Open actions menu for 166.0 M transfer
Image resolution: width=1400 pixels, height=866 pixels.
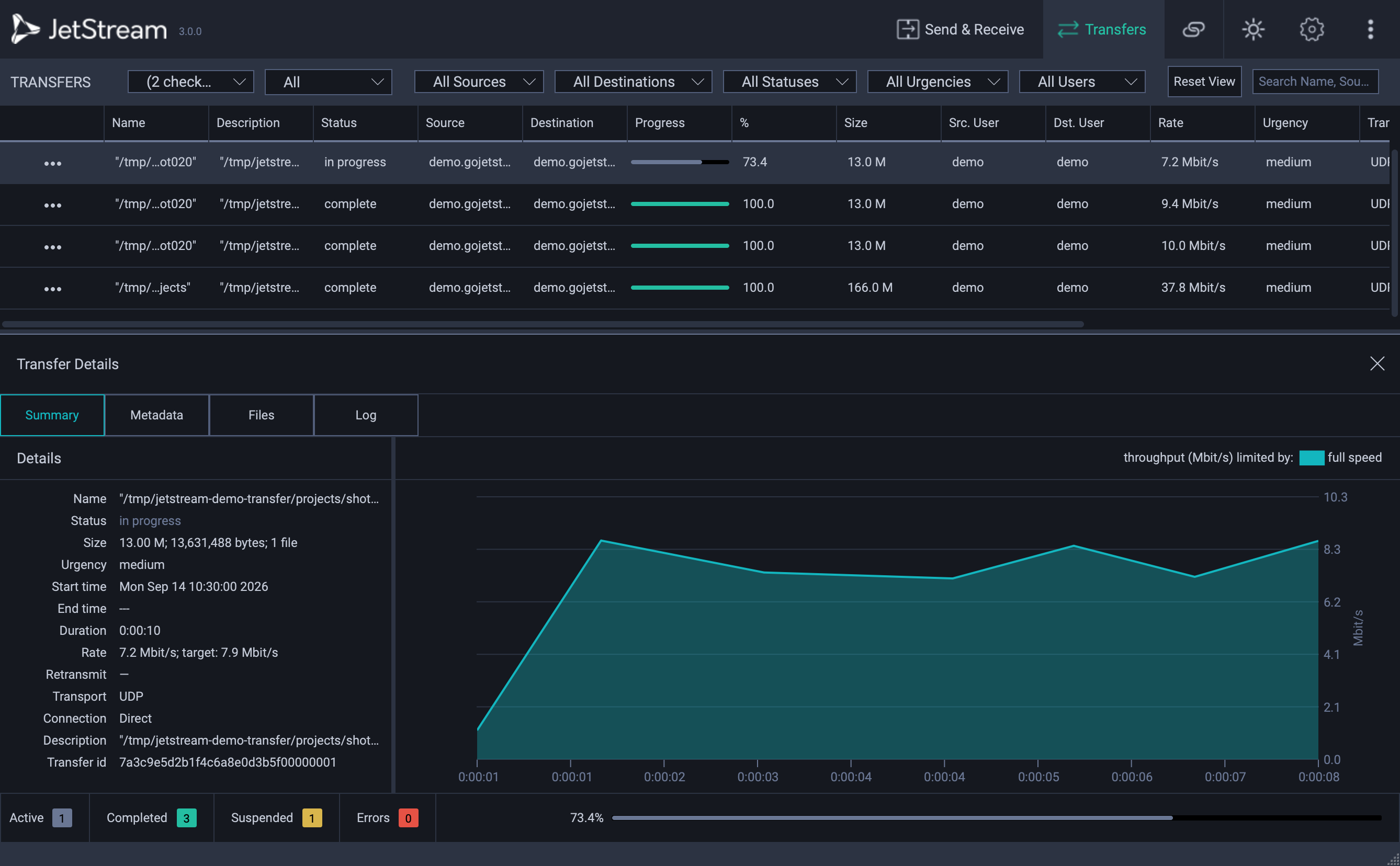tap(53, 289)
